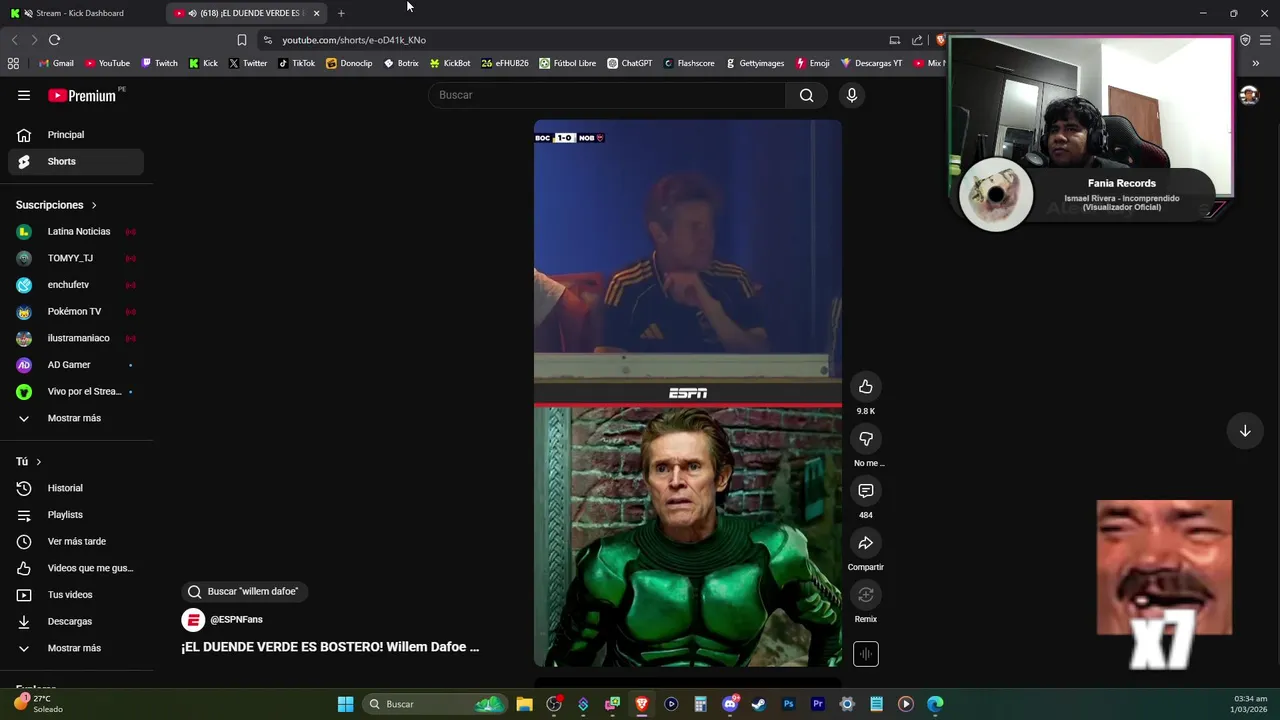Launch Photoshop from the taskbar
Image resolution: width=1280 pixels, height=720 pixels.
pos(788,704)
